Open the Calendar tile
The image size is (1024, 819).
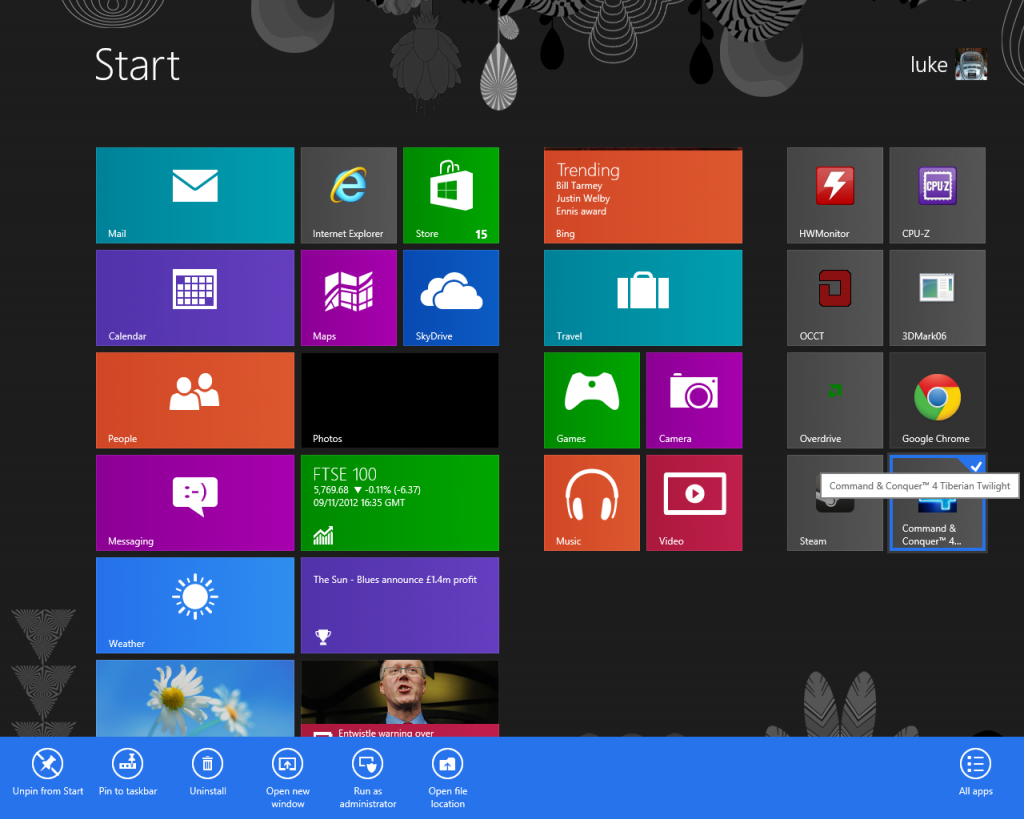[195, 298]
